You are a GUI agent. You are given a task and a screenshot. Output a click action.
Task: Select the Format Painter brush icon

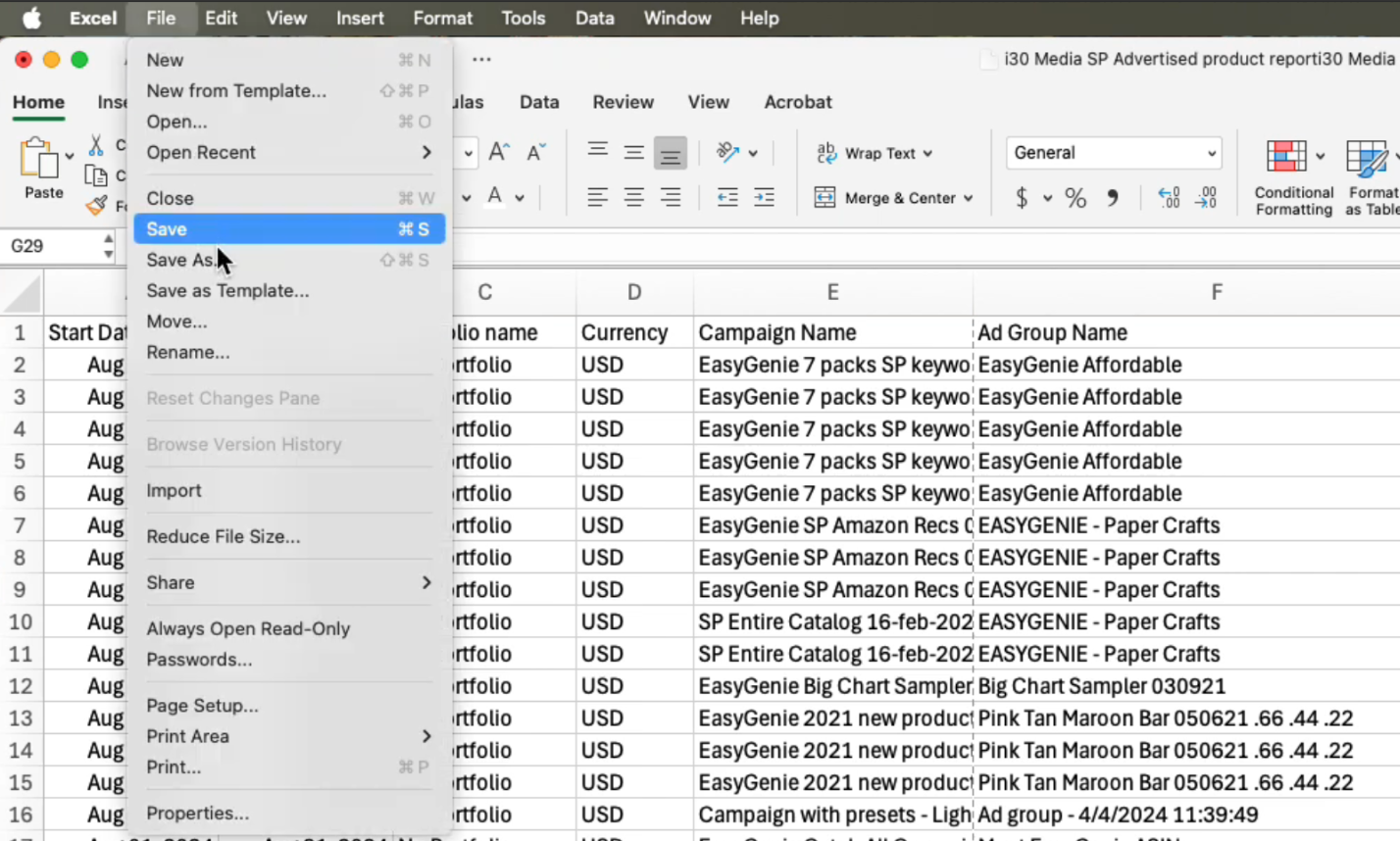pos(96,206)
